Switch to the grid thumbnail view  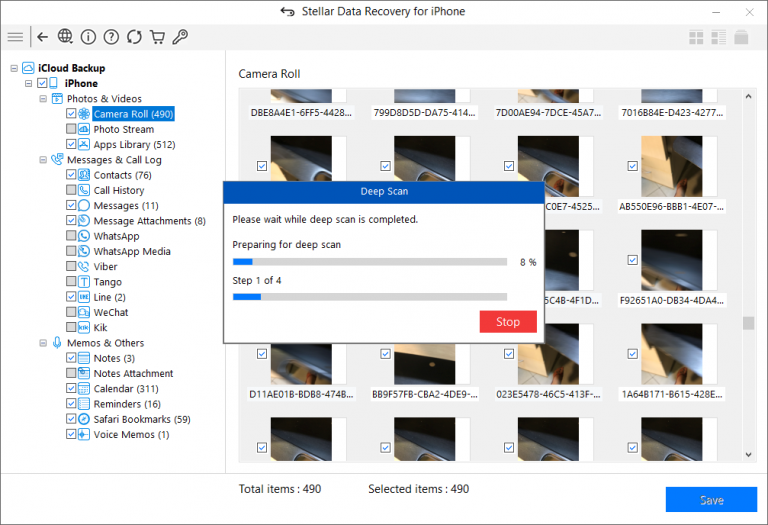[696, 37]
